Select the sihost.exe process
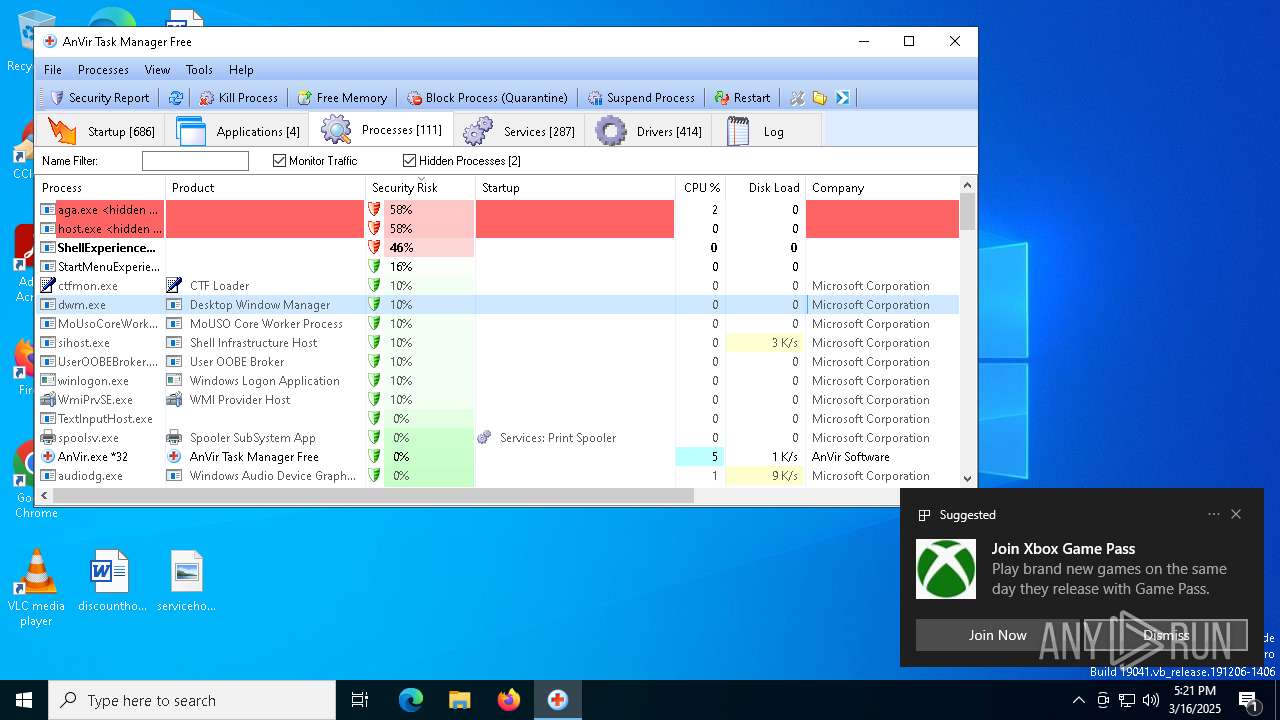The image size is (1280, 720). click(498, 343)
